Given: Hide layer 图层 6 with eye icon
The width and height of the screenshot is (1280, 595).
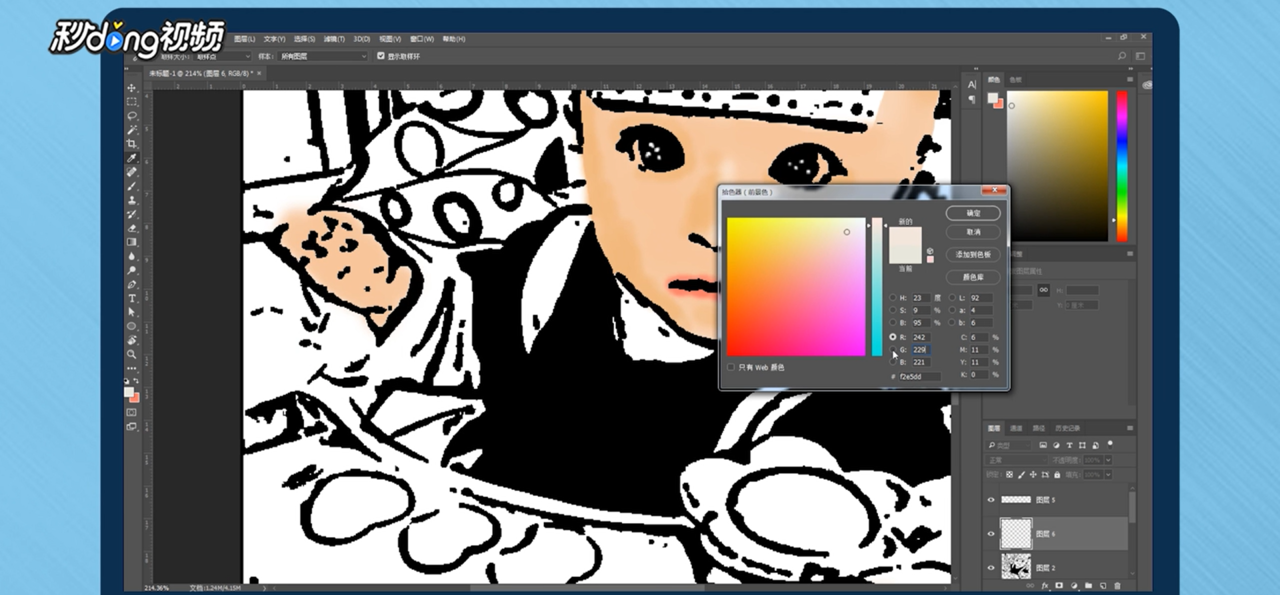Looking at the screenshot, I should click(x=991, y=534).
